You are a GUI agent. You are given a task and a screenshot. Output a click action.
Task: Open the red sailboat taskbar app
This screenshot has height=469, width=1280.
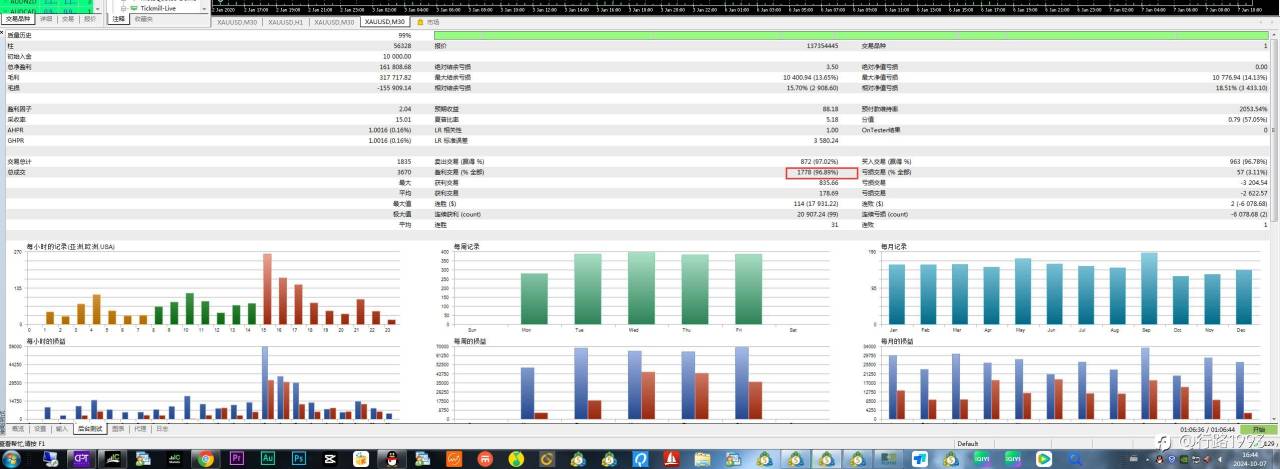point(672,459)
